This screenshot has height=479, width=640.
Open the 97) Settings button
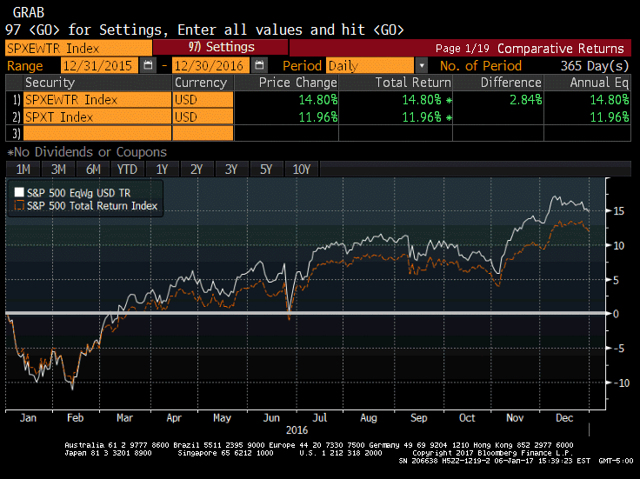pyautogui.click(x=220, y=47)
